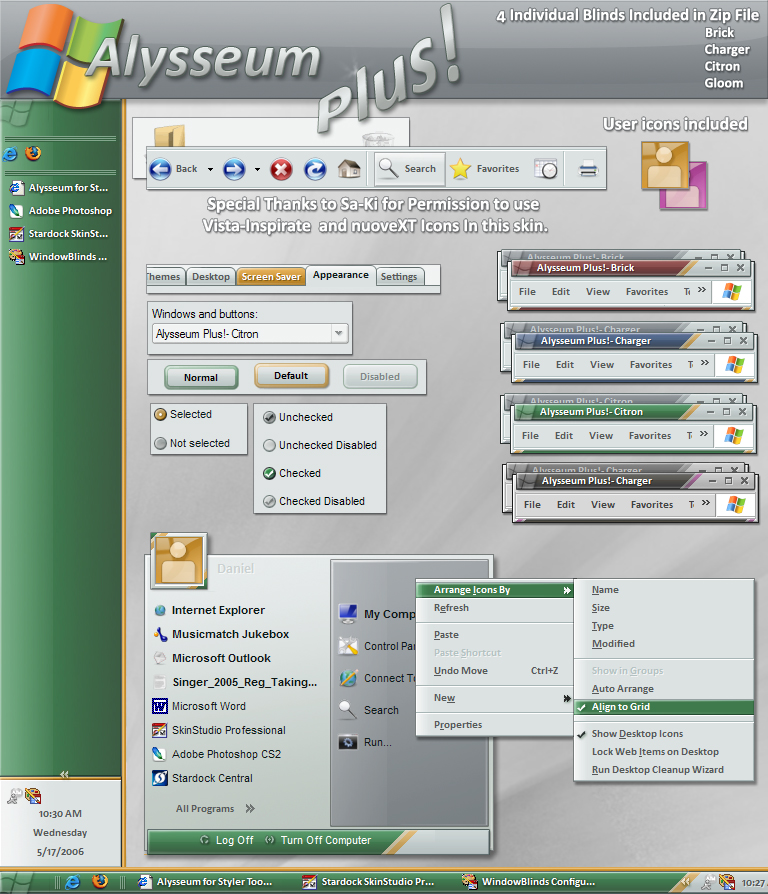Viewport: 768px width, 894px height.
Task: Open the Home icon in toolbar
Action: pos(349,169)
